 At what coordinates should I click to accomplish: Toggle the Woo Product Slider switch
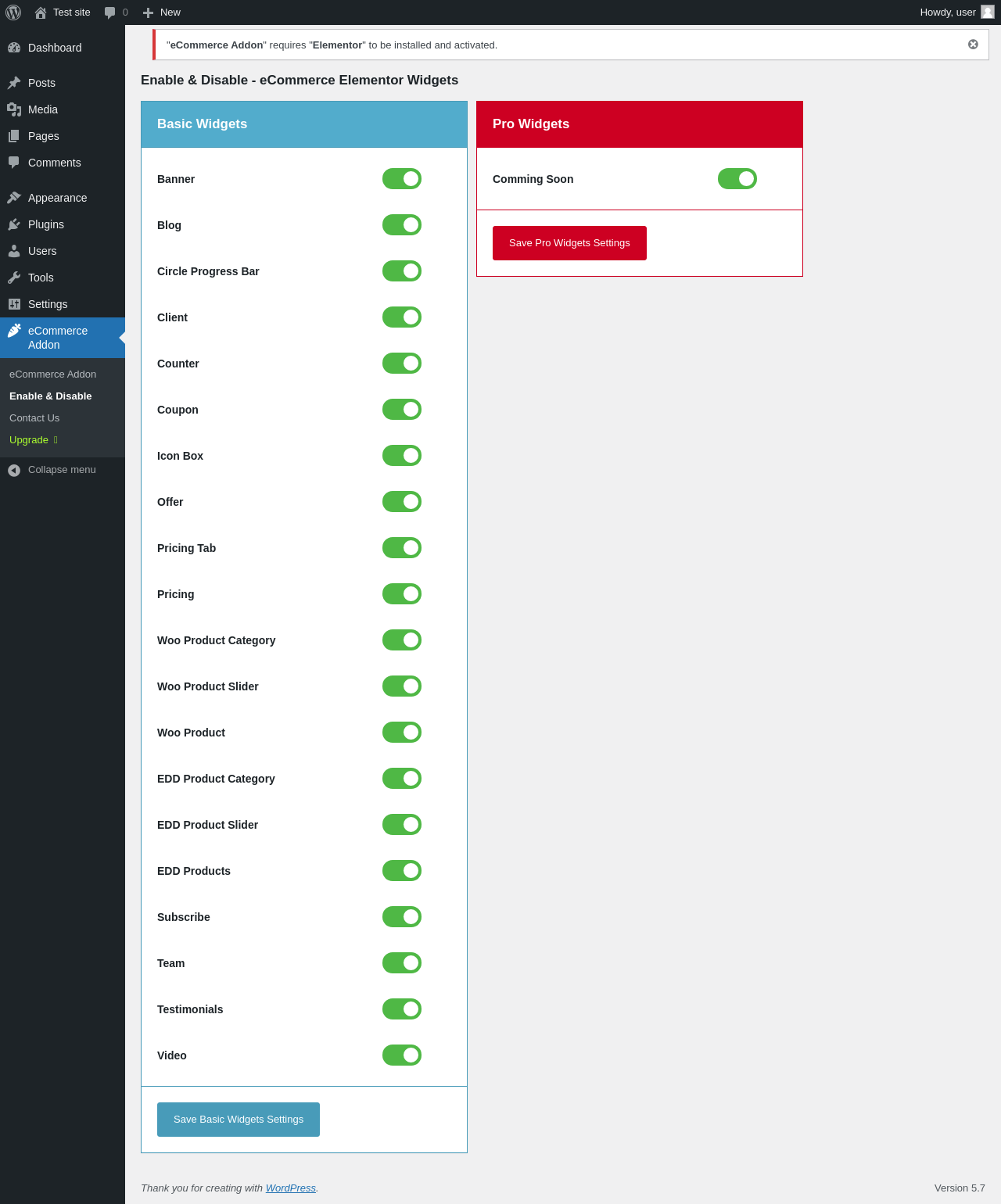pyautogui.click(x=402, y=686)
